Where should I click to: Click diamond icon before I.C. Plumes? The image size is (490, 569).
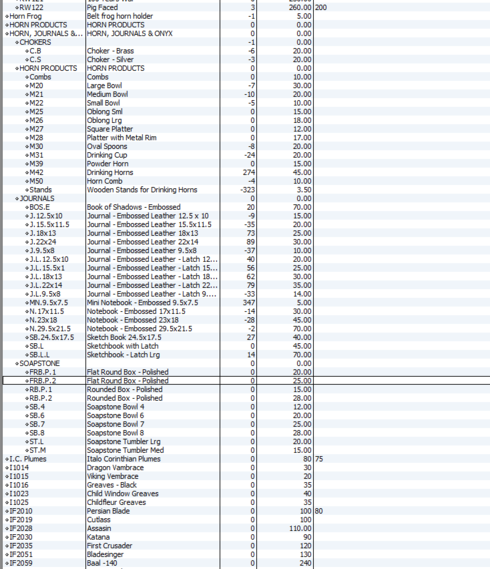pyautogui.click(x=7, y=459)
